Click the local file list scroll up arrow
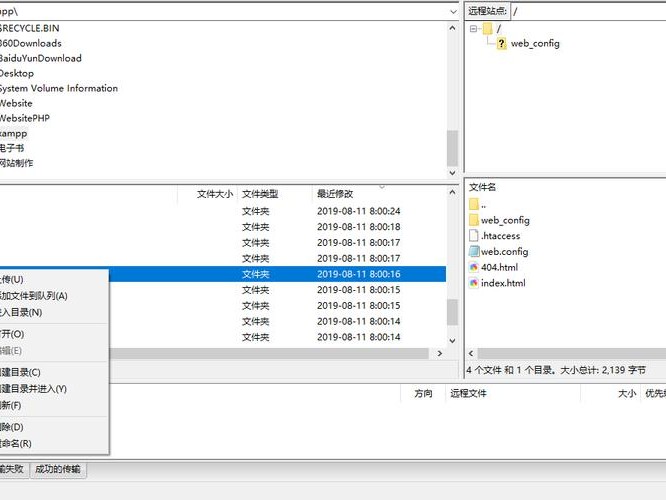666x500 pixels. 452,193
